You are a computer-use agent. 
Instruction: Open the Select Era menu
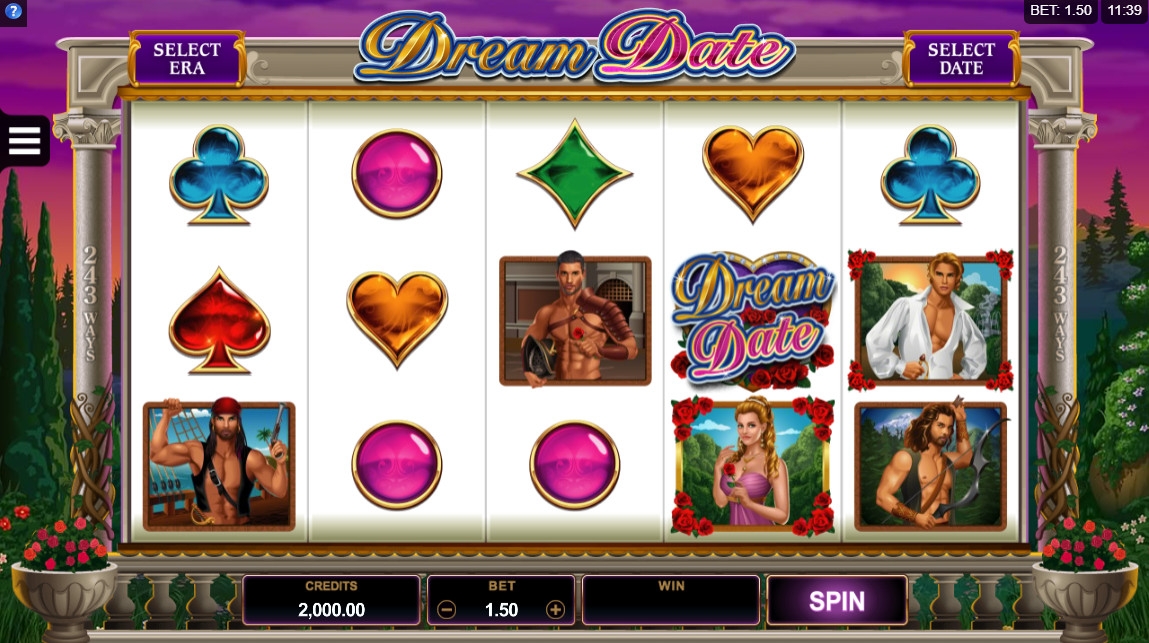pyautogui.click(x=187, y=59)
